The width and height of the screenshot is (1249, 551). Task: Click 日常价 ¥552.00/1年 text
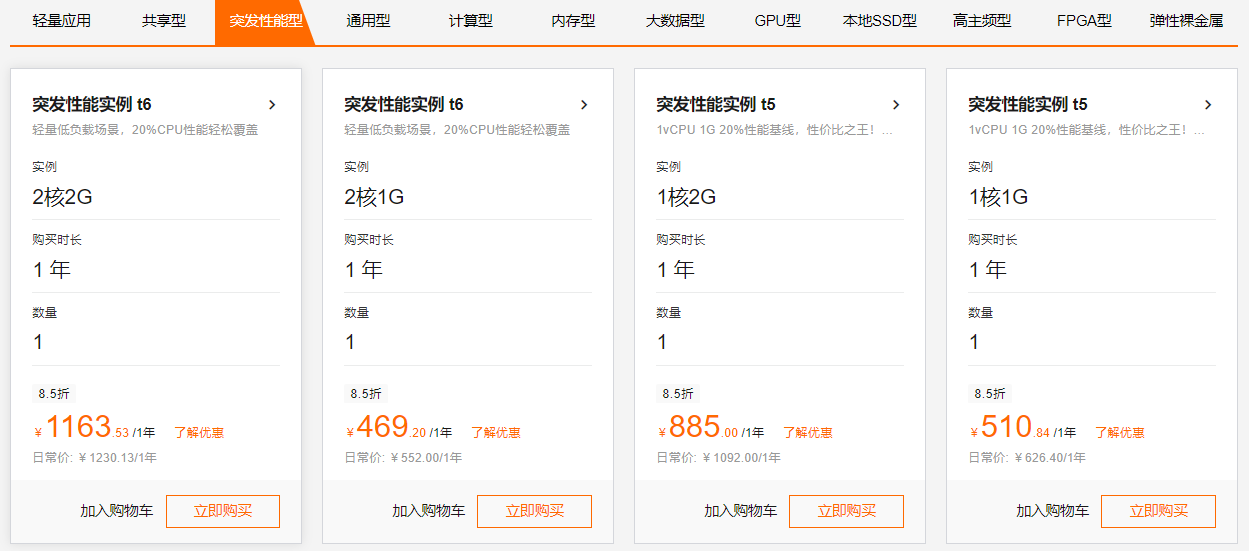403,458
